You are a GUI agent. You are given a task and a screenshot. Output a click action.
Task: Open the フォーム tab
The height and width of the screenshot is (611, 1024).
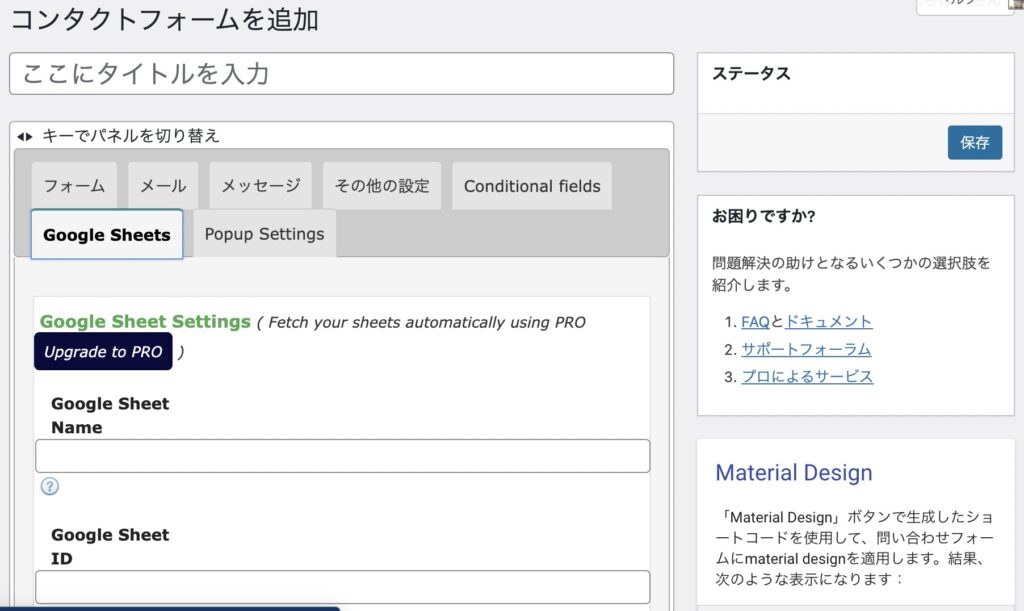74,186
